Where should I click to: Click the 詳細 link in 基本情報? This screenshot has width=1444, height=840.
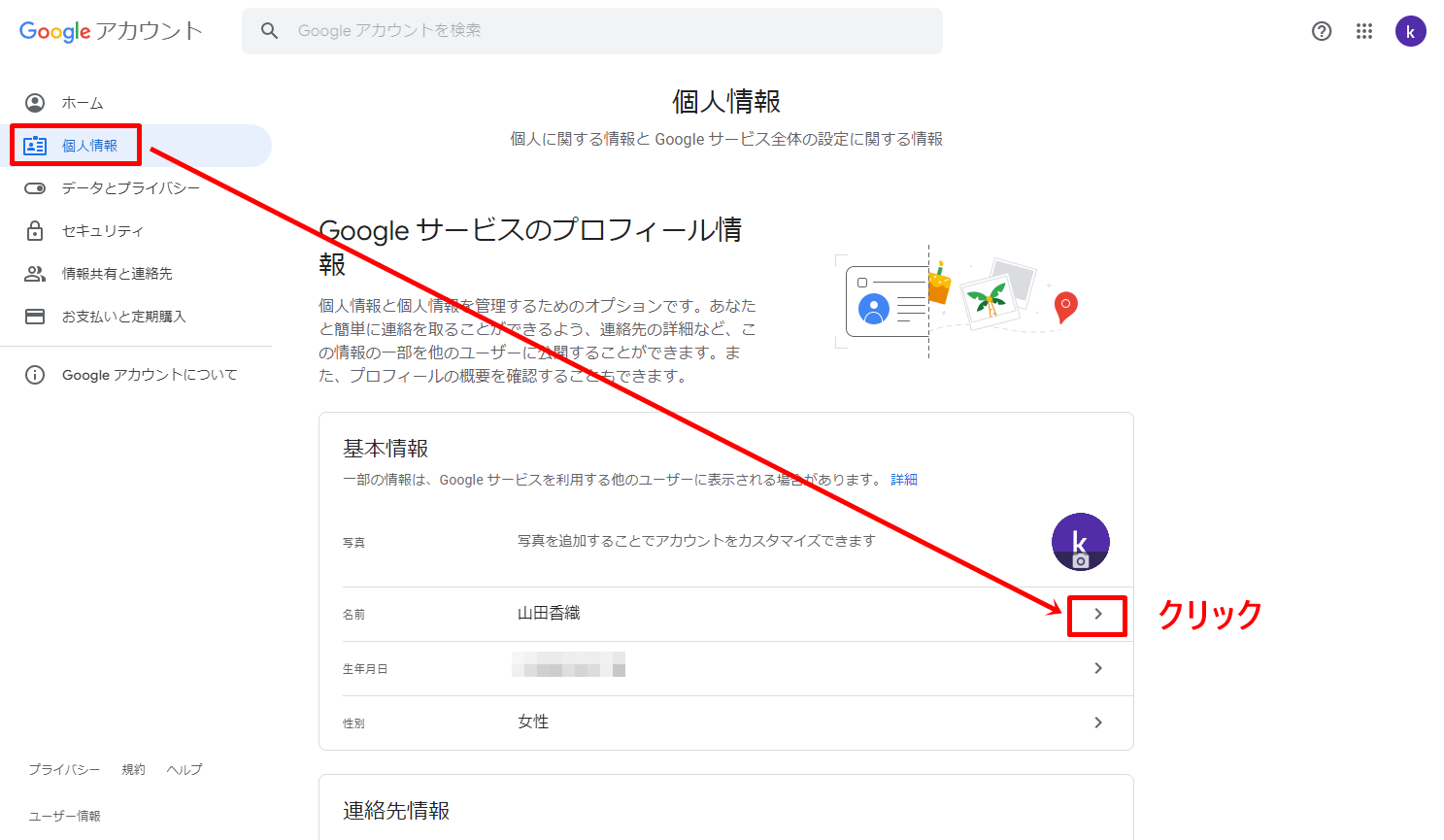pyautogui.click(x=903, y=480)
